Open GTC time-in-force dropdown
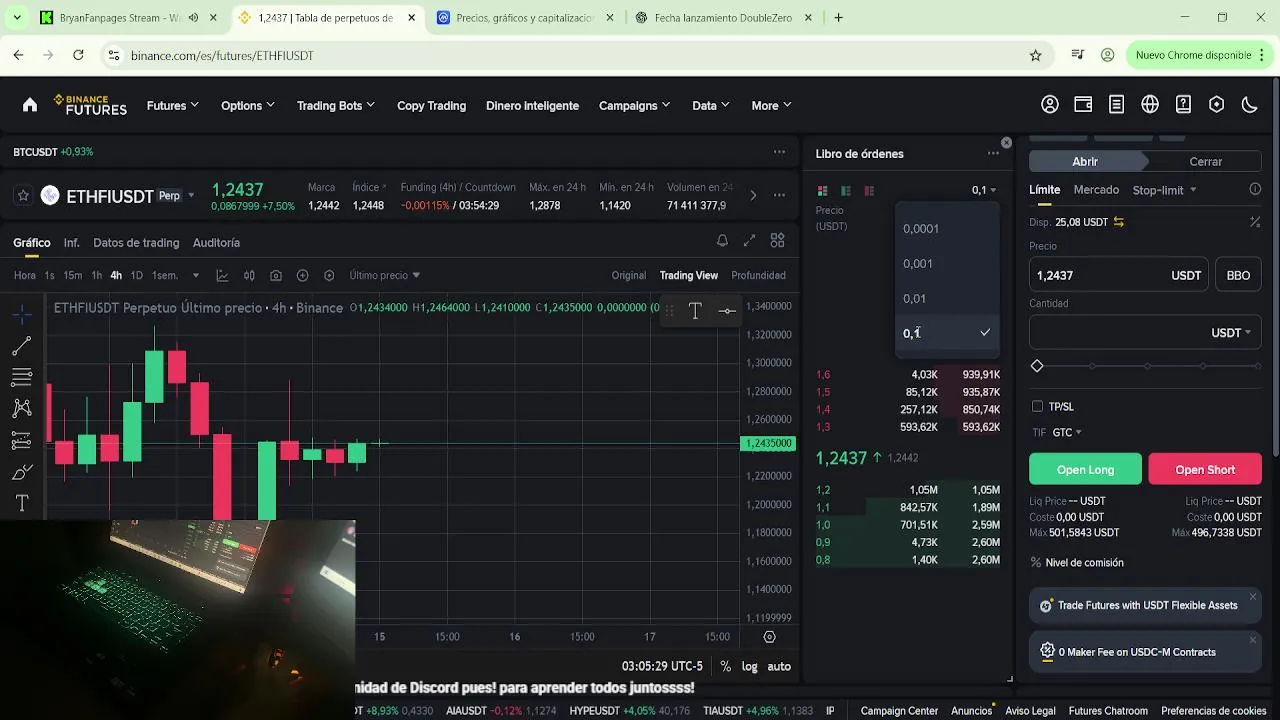Image resolution: width=1280 pixels, height=720 pixels. [1067, 432]
